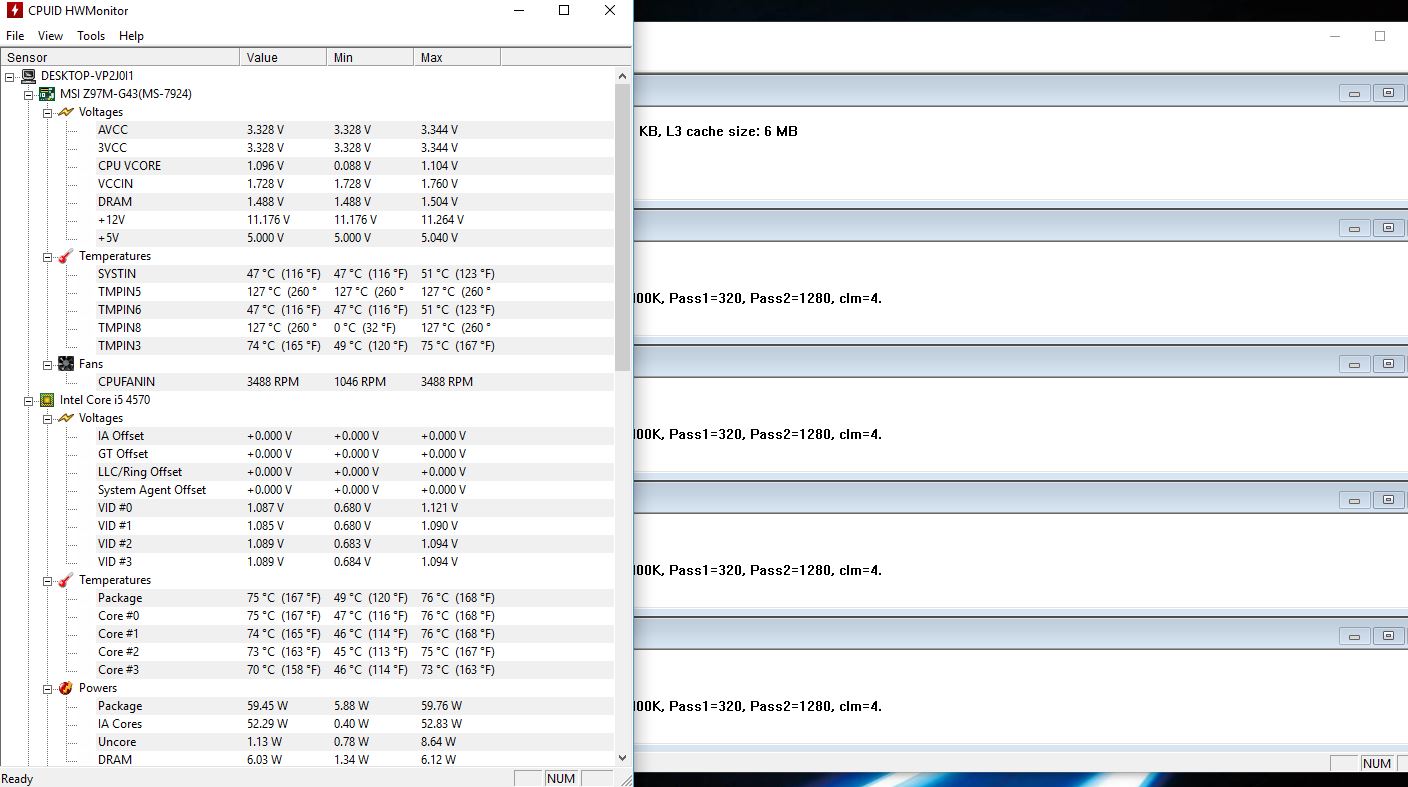The image size is (1408, 787).
Task: Minimize the top worker sub-window in background app
Action: [x=1355, y=93]
